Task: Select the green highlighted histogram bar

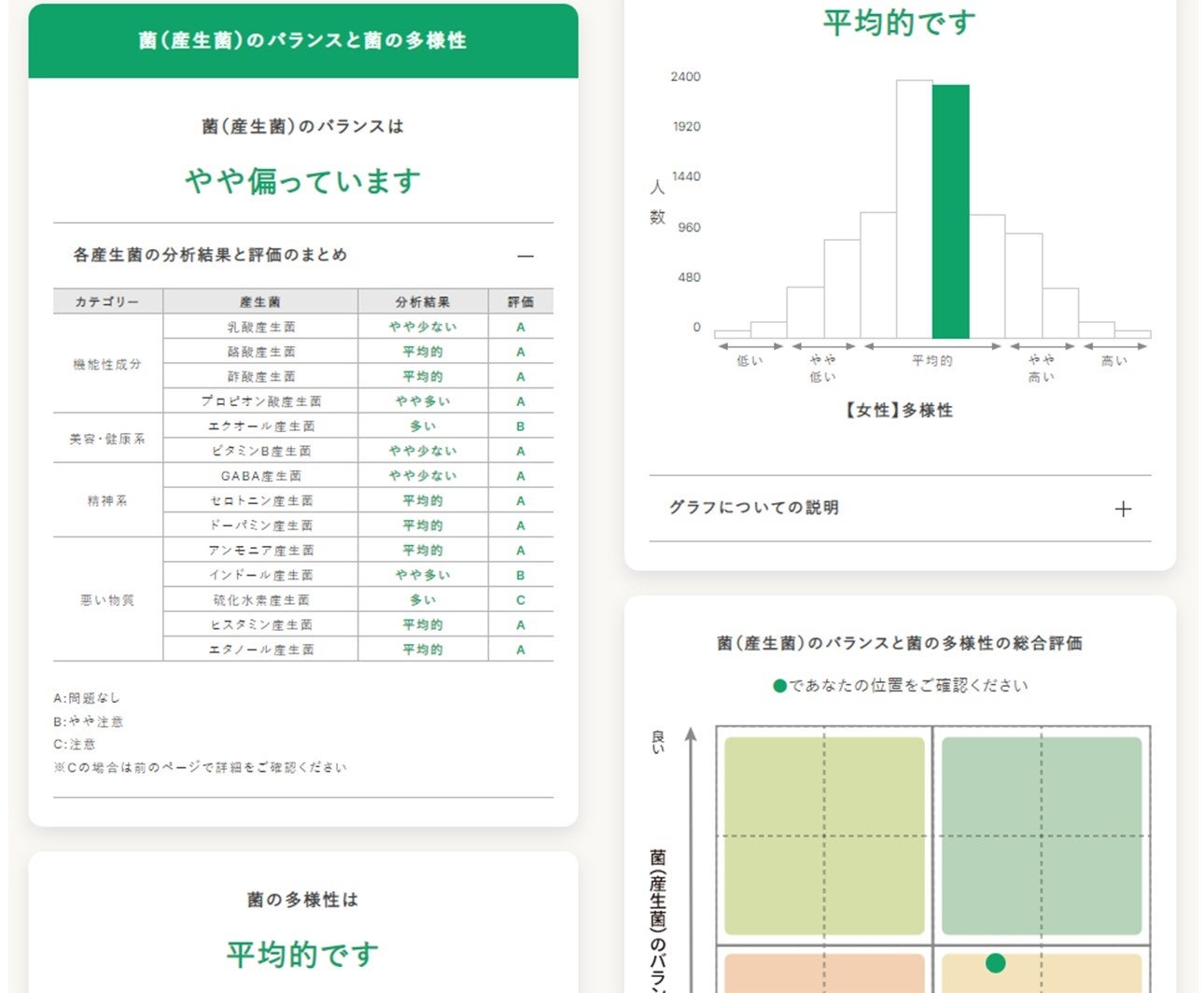Action: (x=950, y=212)
